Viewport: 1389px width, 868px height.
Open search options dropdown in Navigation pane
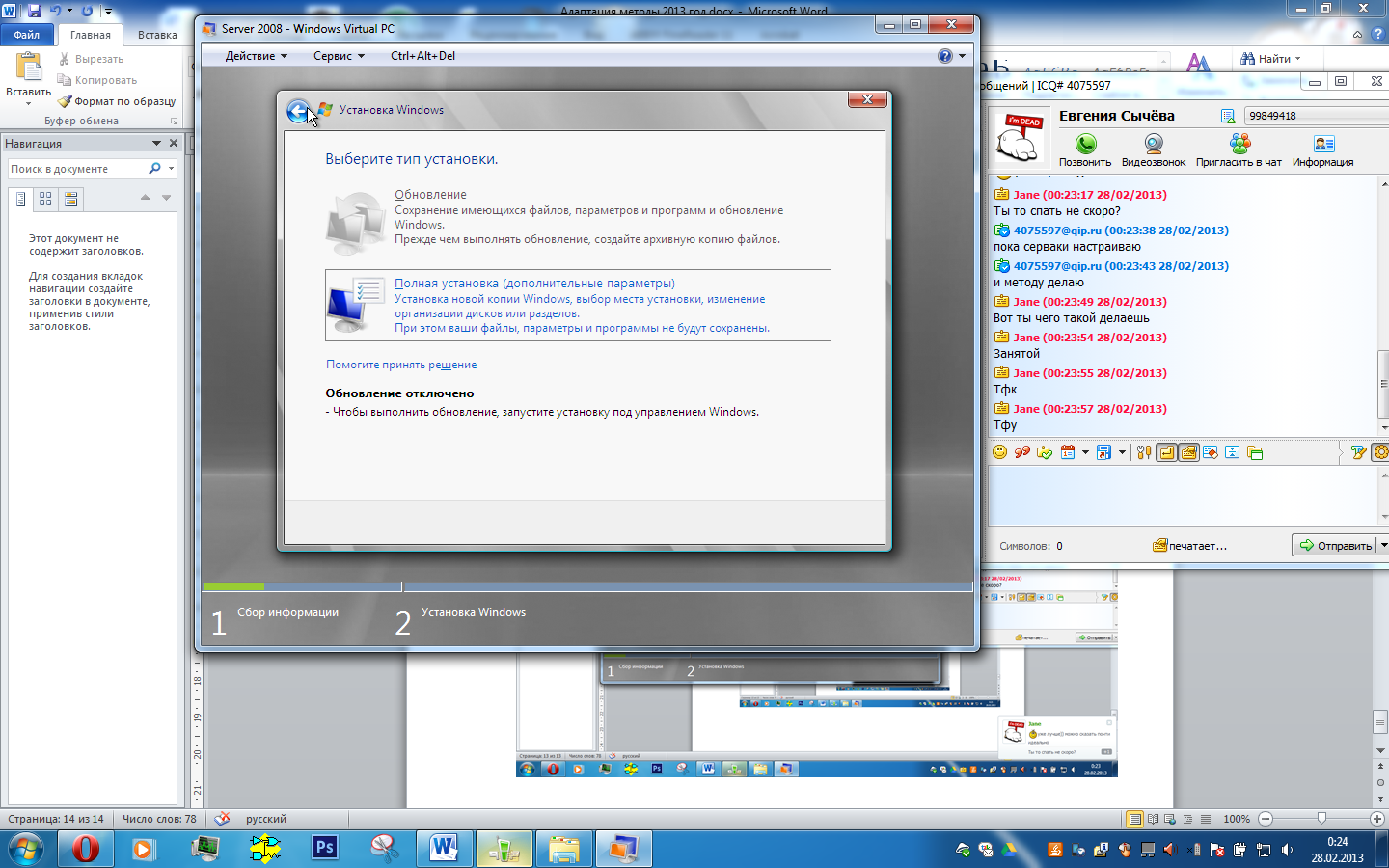pyautogui.click(x=171, y=169)
